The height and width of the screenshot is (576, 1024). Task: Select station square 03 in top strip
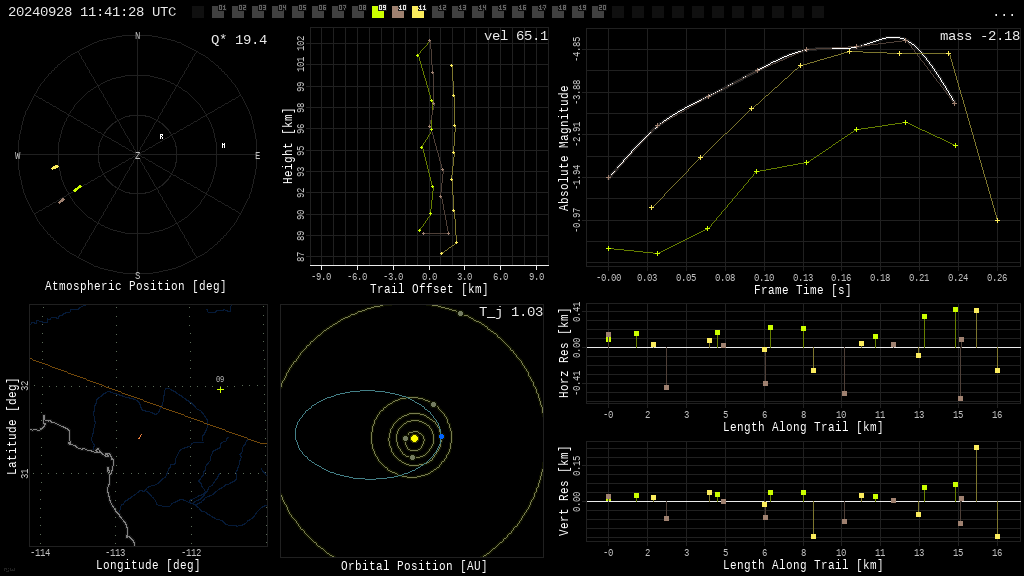258,12
